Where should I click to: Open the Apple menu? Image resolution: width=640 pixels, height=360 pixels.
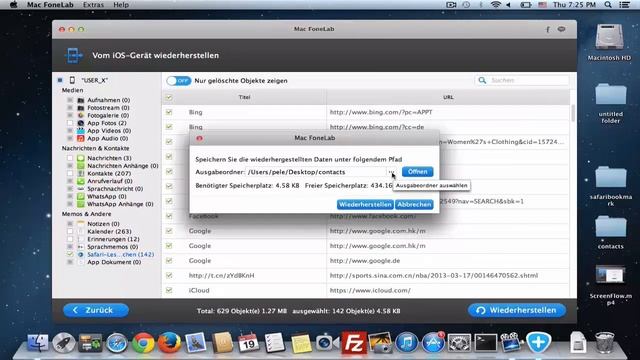pyautogui.click(x=13, y=5)
